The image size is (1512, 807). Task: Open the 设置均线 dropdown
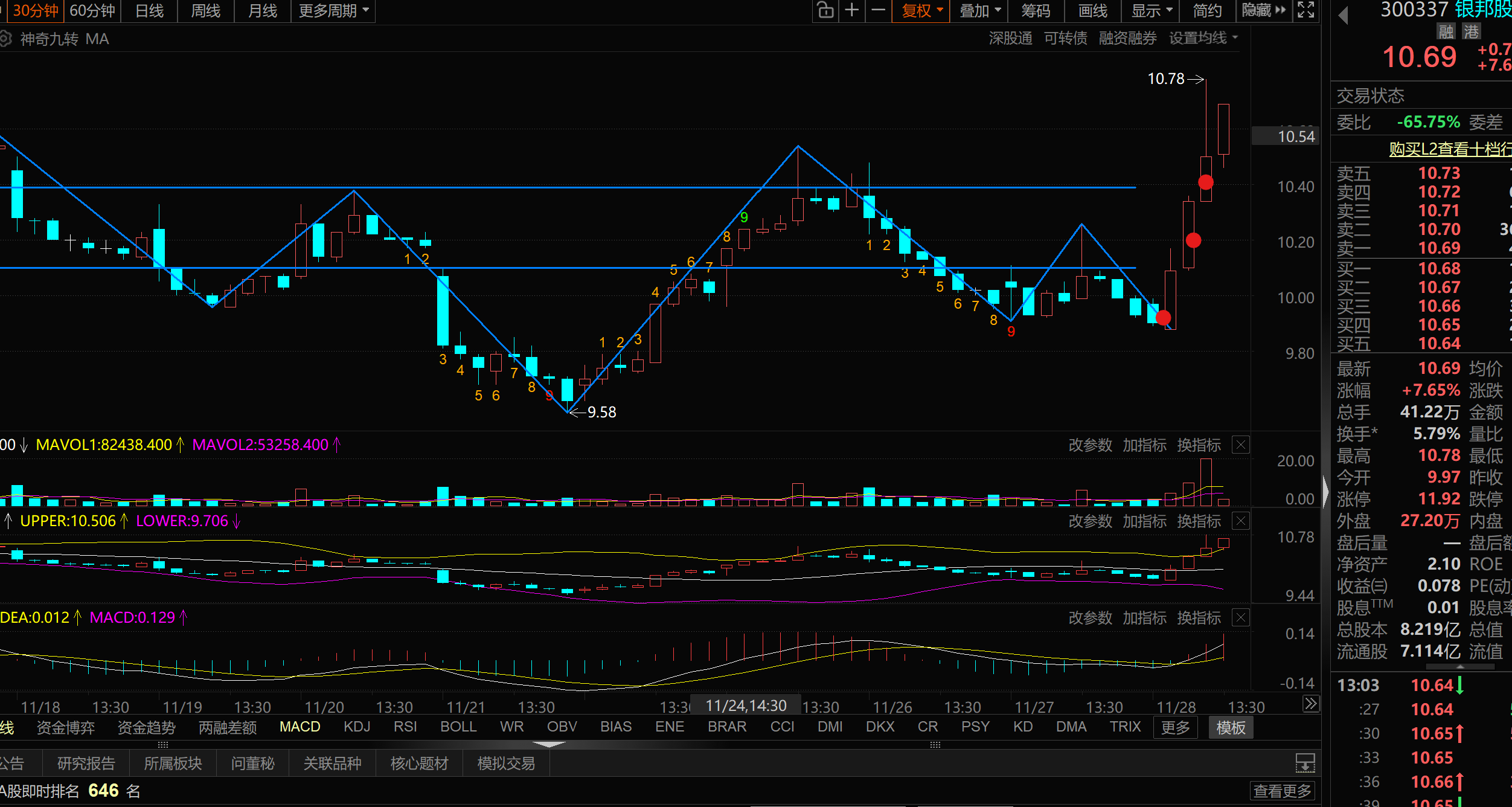tap(1203, 38)
